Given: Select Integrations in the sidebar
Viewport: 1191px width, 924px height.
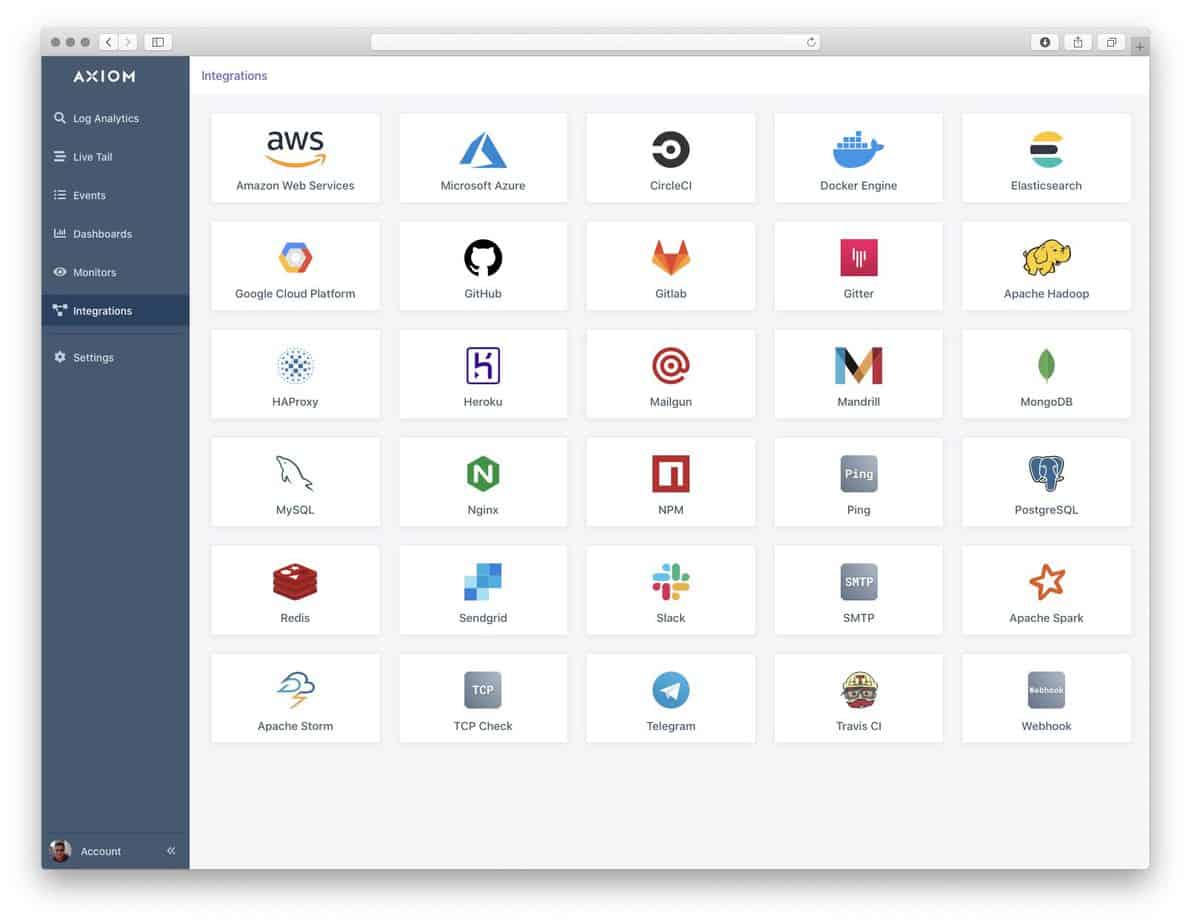Looking at the screenshot, I should (115, 311).
